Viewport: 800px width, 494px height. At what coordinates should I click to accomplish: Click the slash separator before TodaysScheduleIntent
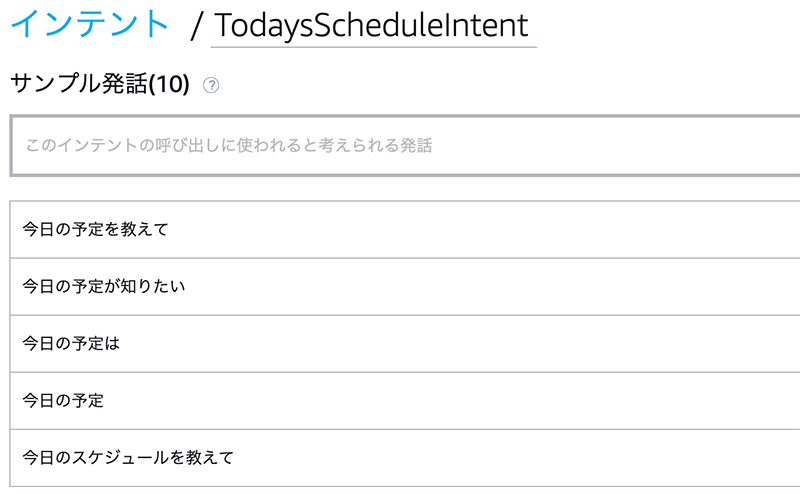point(196,26)
